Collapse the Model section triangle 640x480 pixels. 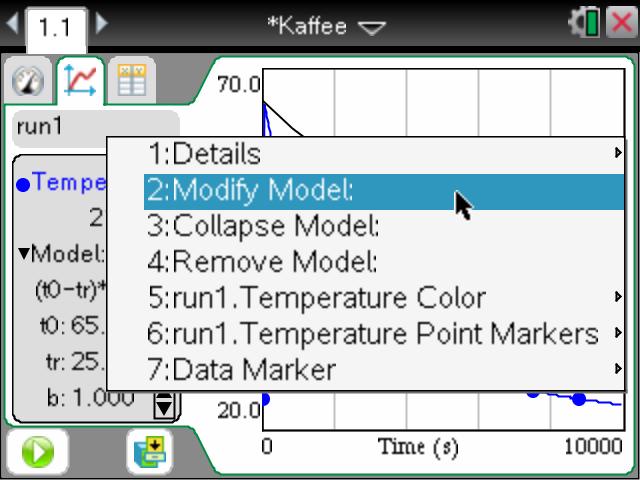pos(24,252)
